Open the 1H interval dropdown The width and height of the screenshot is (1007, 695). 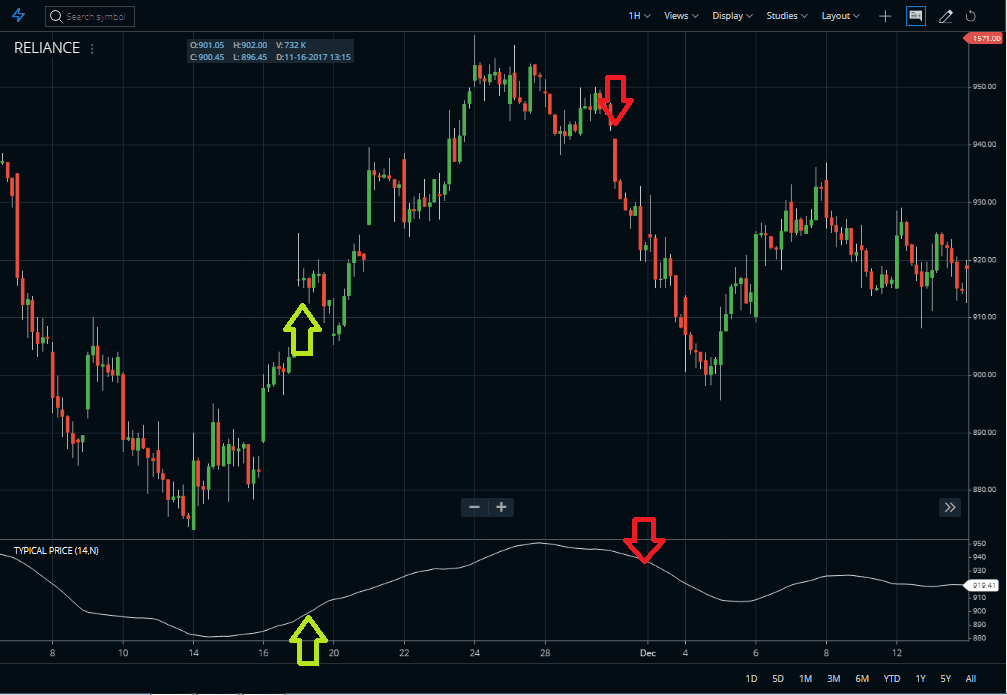639,15
